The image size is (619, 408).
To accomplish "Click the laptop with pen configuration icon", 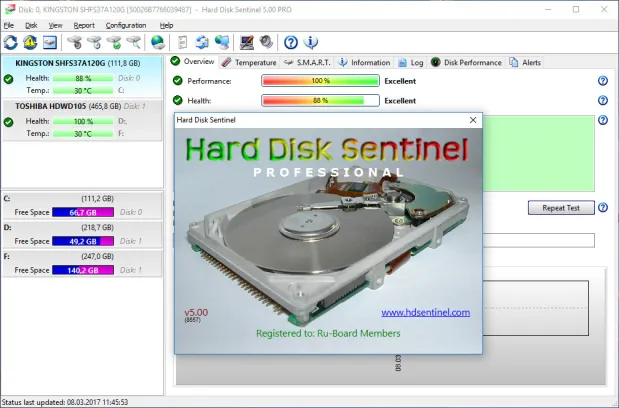I will point(247,42).
